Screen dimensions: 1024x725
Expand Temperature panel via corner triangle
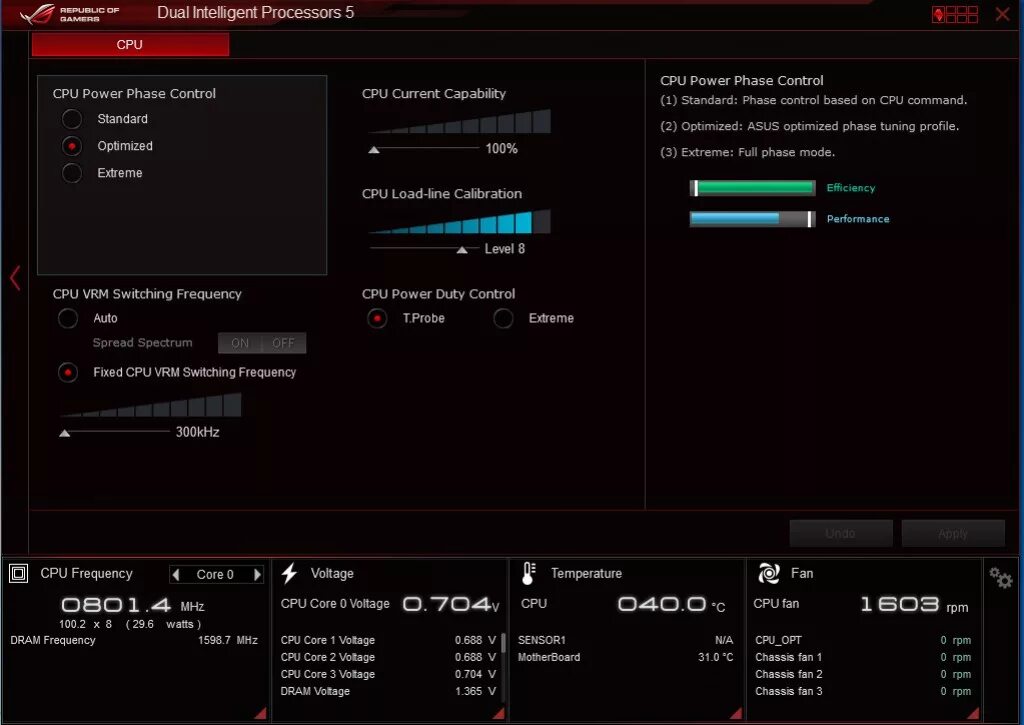736,713
